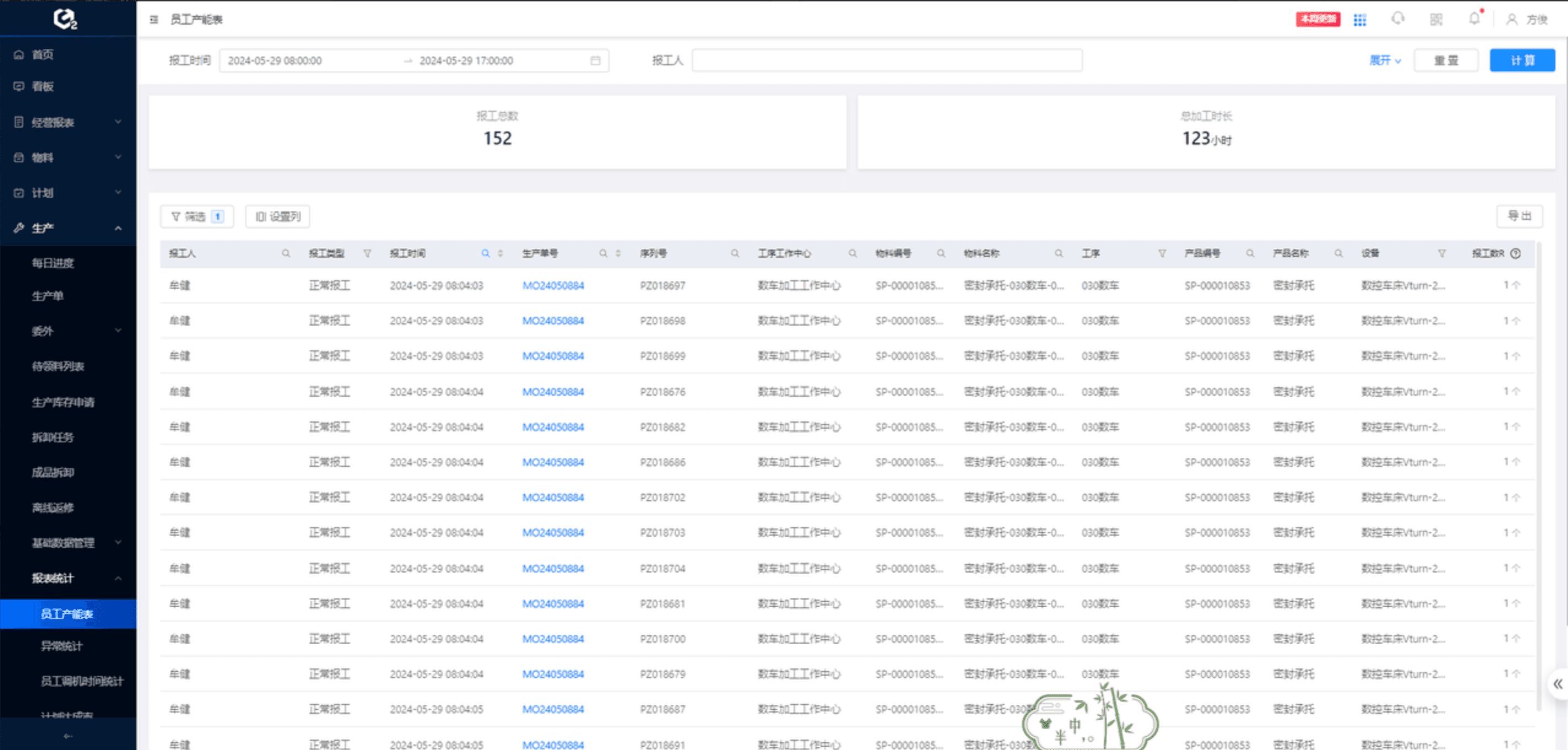Collapse the 报表统计 submenu
The height and width of the screenshot is (750, 1568).
coord(68,578)
